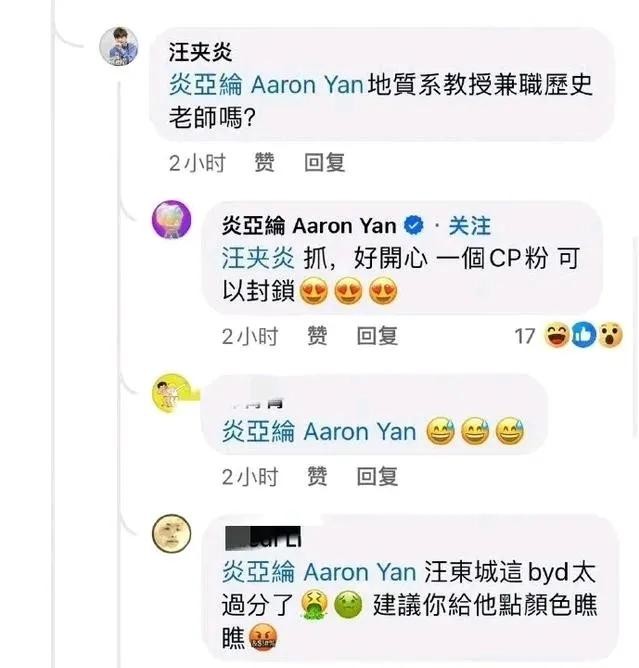Click the 炎亞綸 Aaron Yan mention in first comment
The image size is (639, 668).
tap(266, 85)
